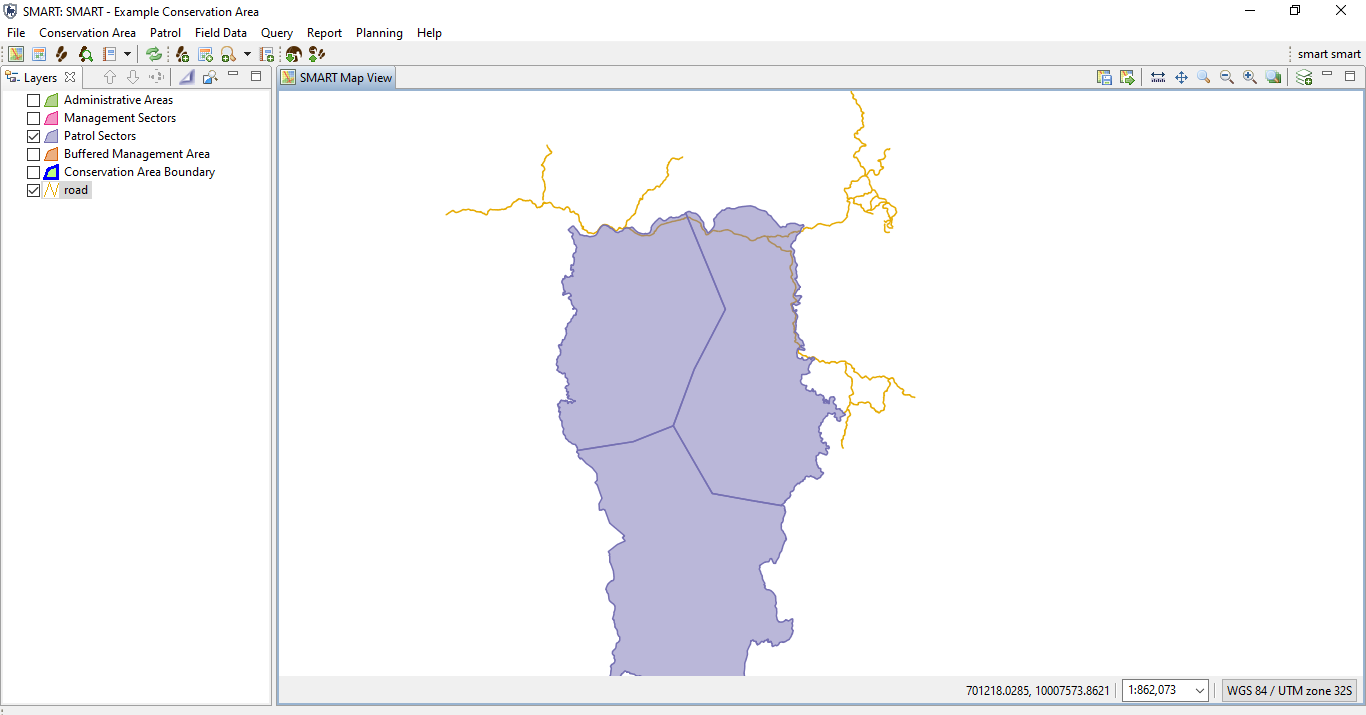Select the Conservation Area Boundary layer name
This screenshot has height=715, width=1366.
(x=139, y=172)
